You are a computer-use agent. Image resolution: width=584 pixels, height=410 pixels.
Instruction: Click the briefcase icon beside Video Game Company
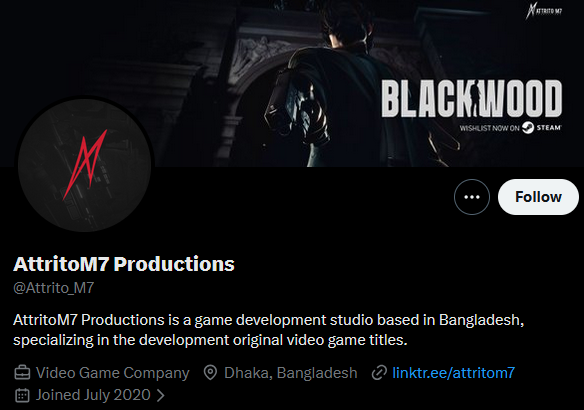point(22,373)
